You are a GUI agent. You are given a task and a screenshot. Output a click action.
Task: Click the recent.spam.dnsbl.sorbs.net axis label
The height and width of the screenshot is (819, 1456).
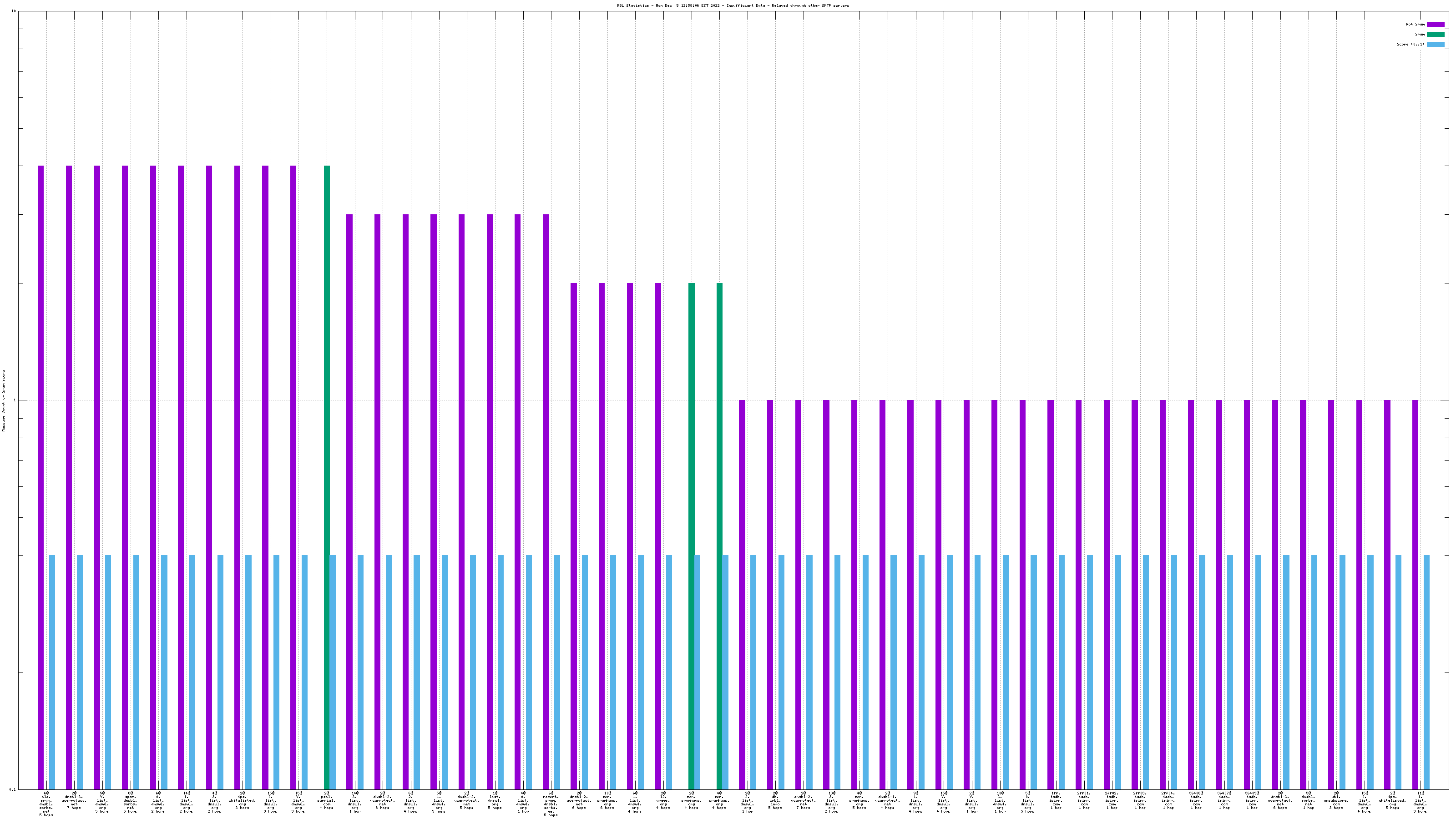point(551,804)
